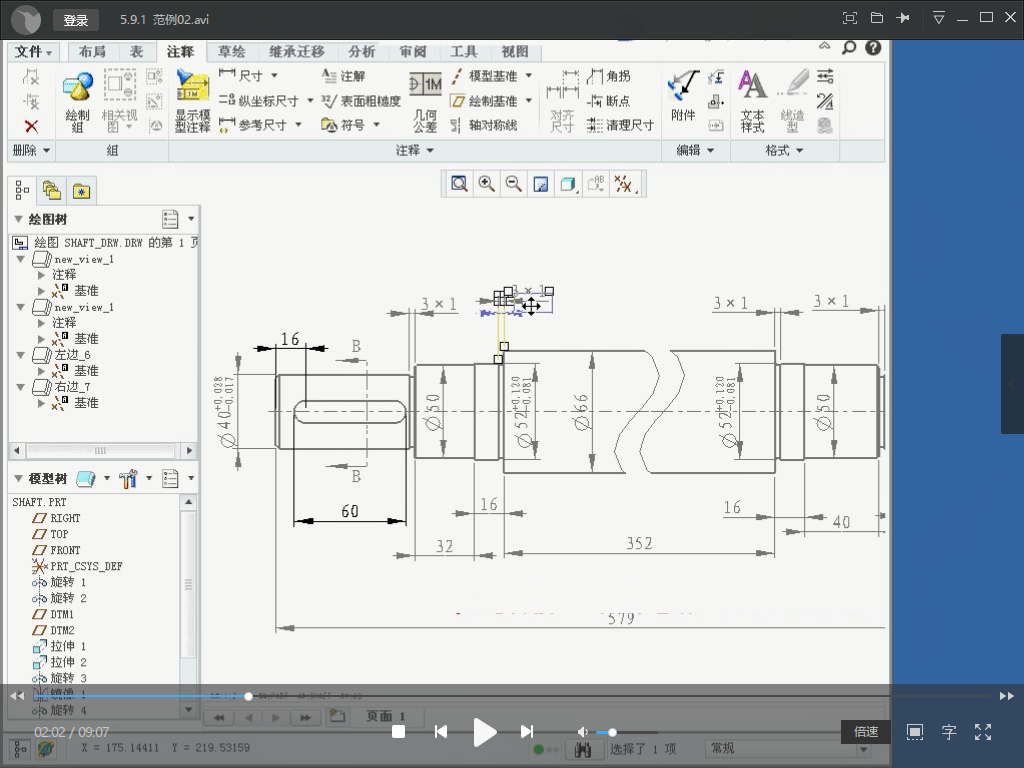Pin the player window on top

pyautogui.click(x=903, y=18)
